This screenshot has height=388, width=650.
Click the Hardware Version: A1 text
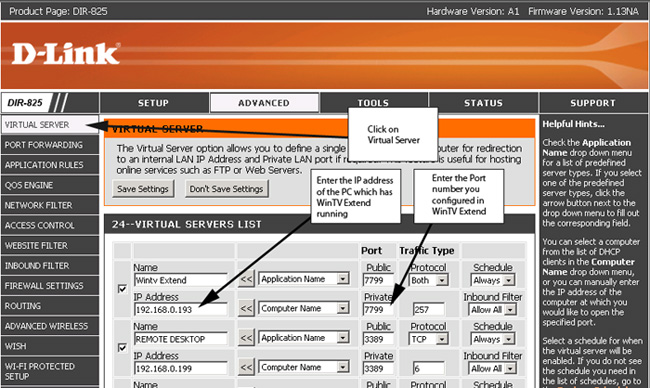[473, 11]
